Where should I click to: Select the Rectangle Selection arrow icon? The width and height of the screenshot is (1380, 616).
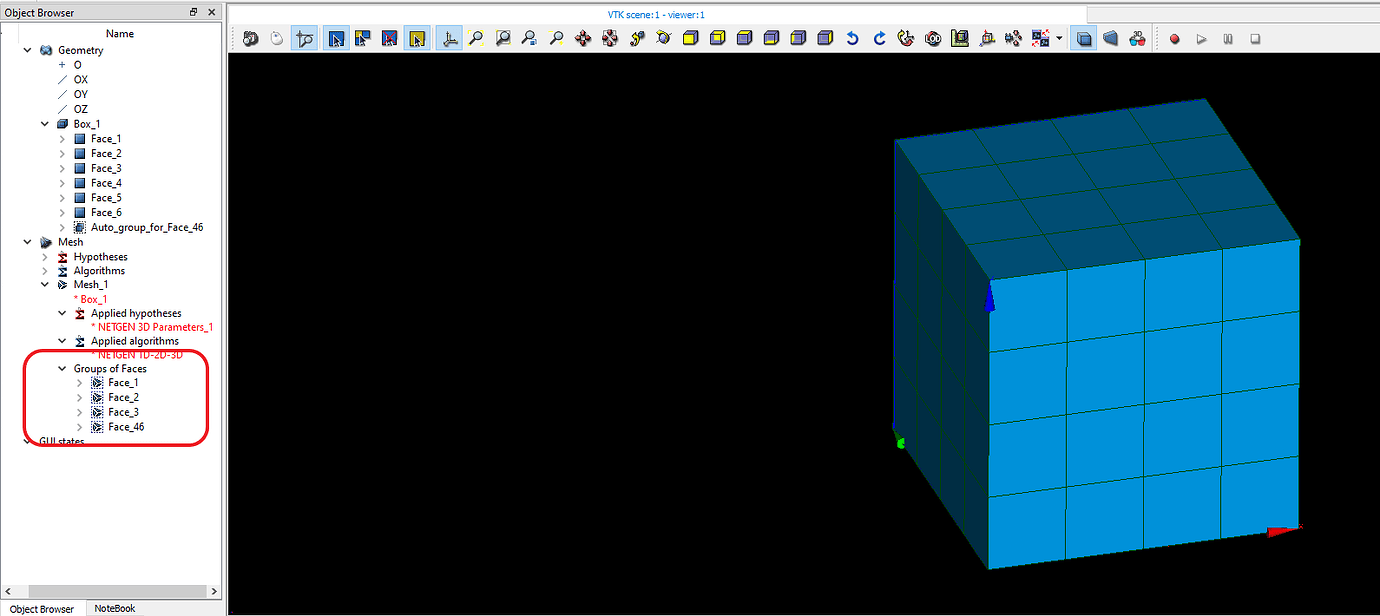[336, 38]
